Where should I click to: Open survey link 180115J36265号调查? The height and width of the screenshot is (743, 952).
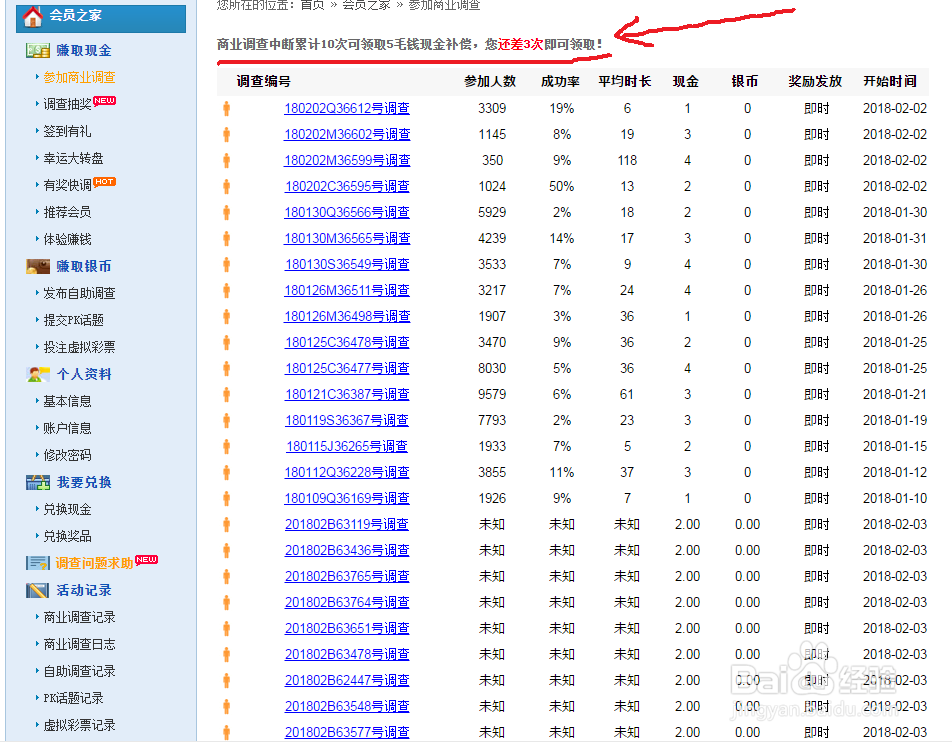(347, 447)
